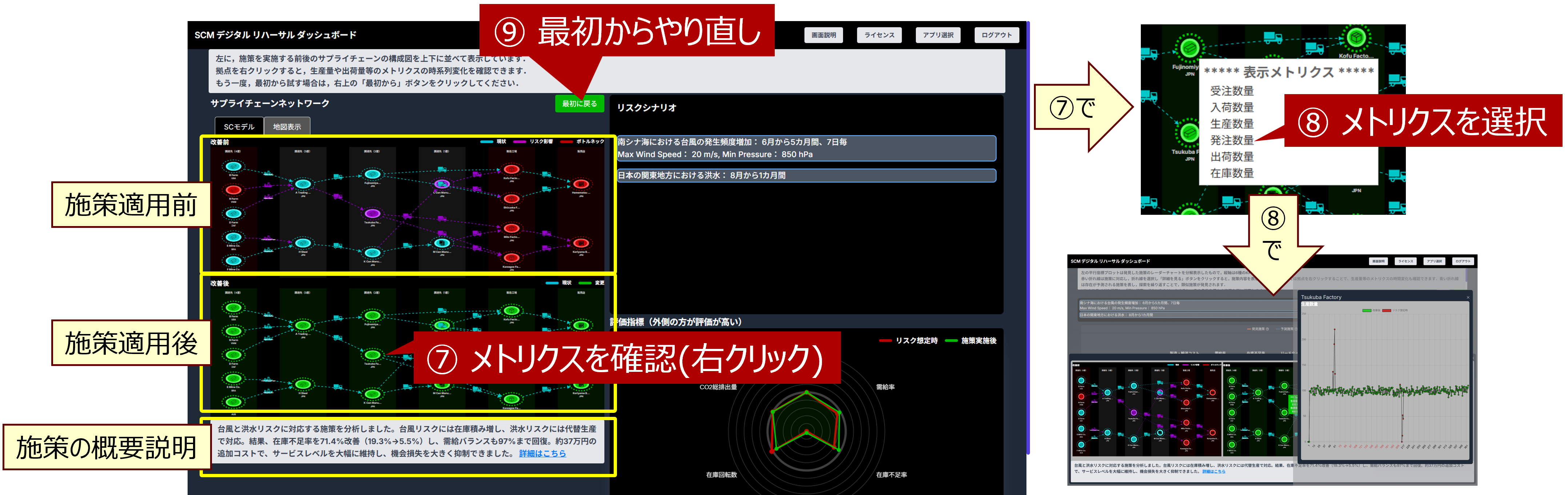The width and height of the screenshot is (1568, 495).
Task: Select the 南シナ海 typhoon risk scenario entry
Action: tap(806, 148)
